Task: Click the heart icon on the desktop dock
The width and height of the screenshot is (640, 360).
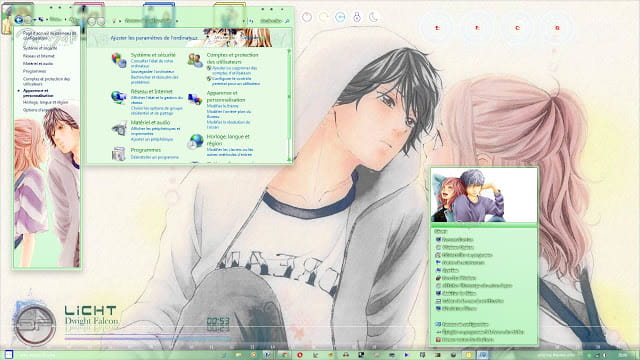Action: coord(307,17)
